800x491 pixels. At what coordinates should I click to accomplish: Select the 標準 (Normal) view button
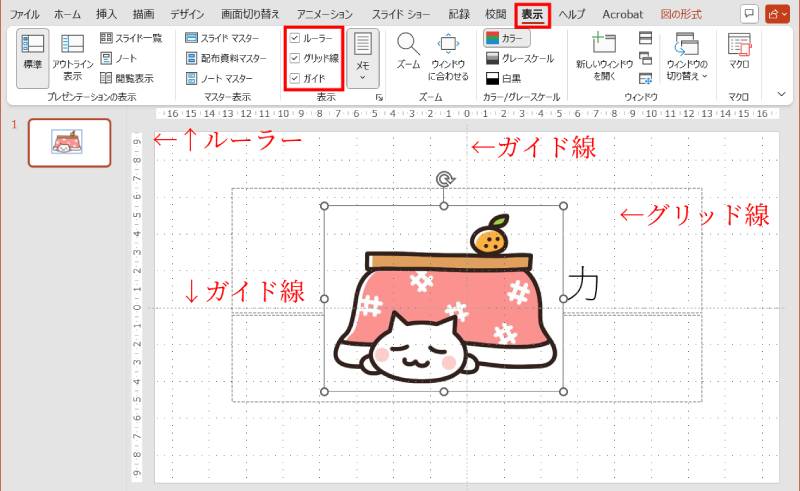point(33,58)
